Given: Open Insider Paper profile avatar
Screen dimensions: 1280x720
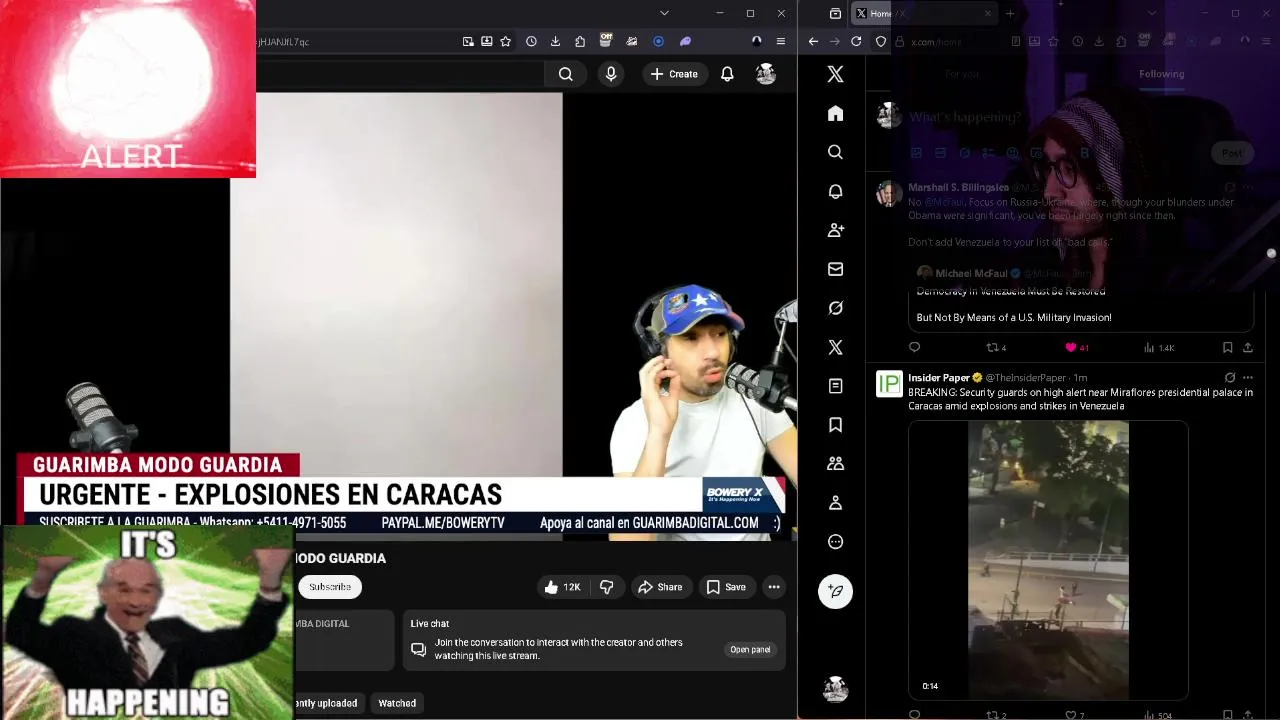Looking at the screenshot, I should pyautogui.click(x=889, y=384).
